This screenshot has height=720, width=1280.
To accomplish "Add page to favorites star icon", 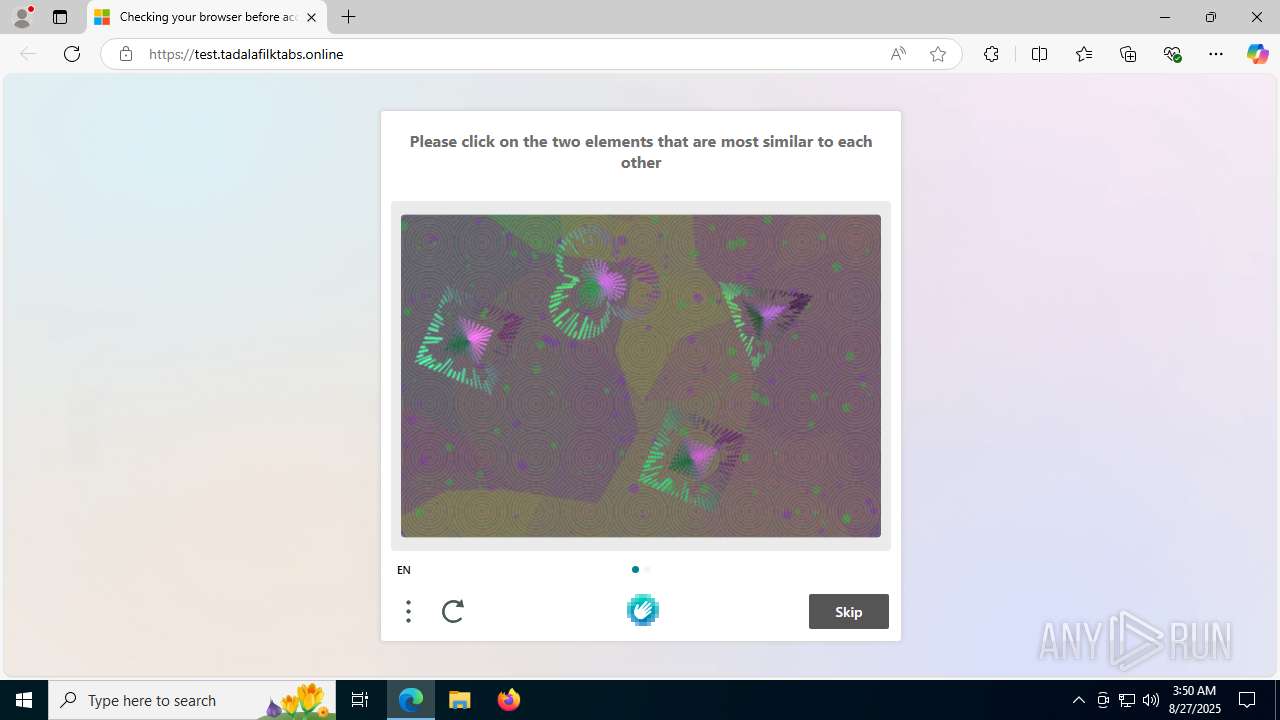I will tap(938, 54).
